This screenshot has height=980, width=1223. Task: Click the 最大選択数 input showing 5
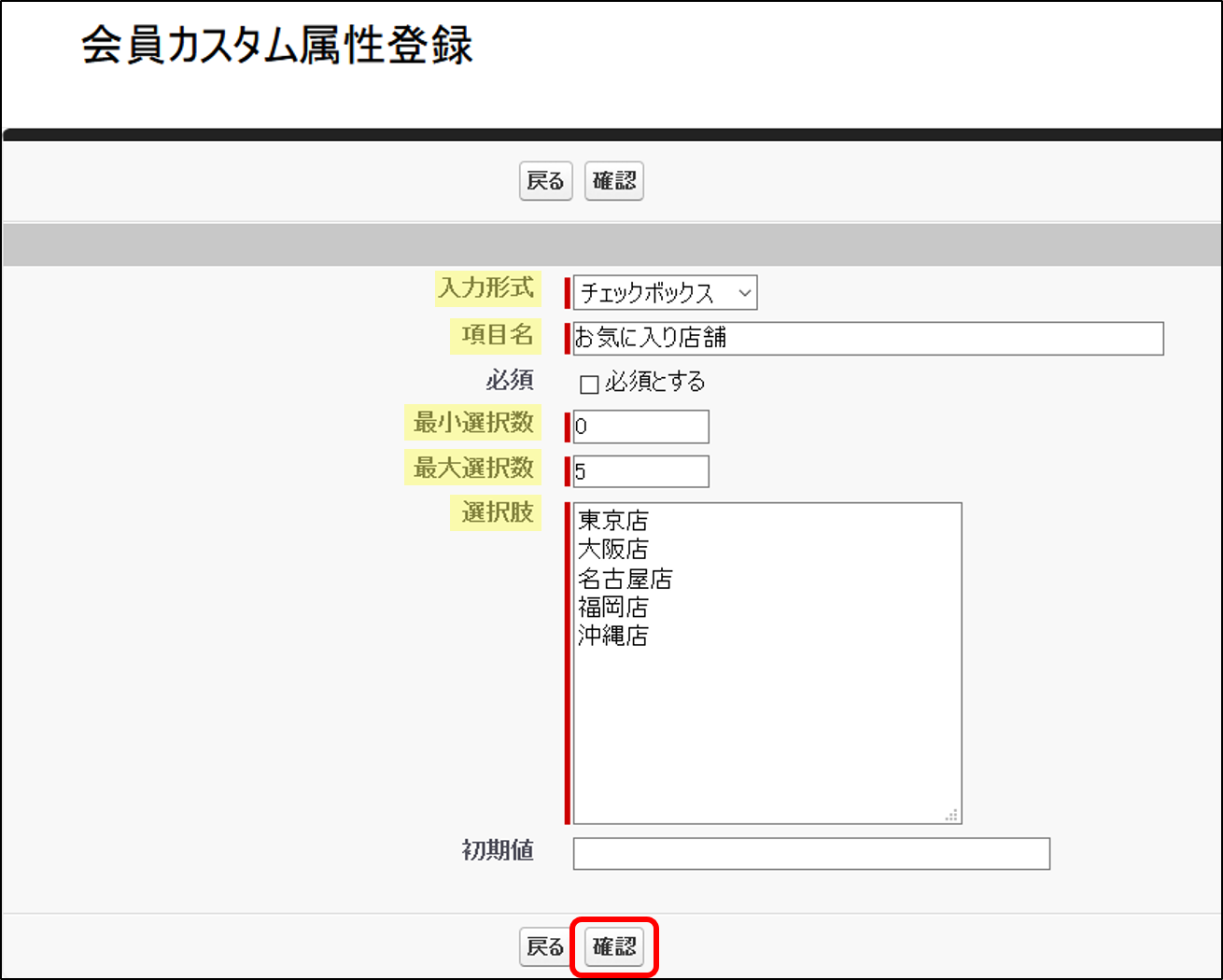pos(640,471)
